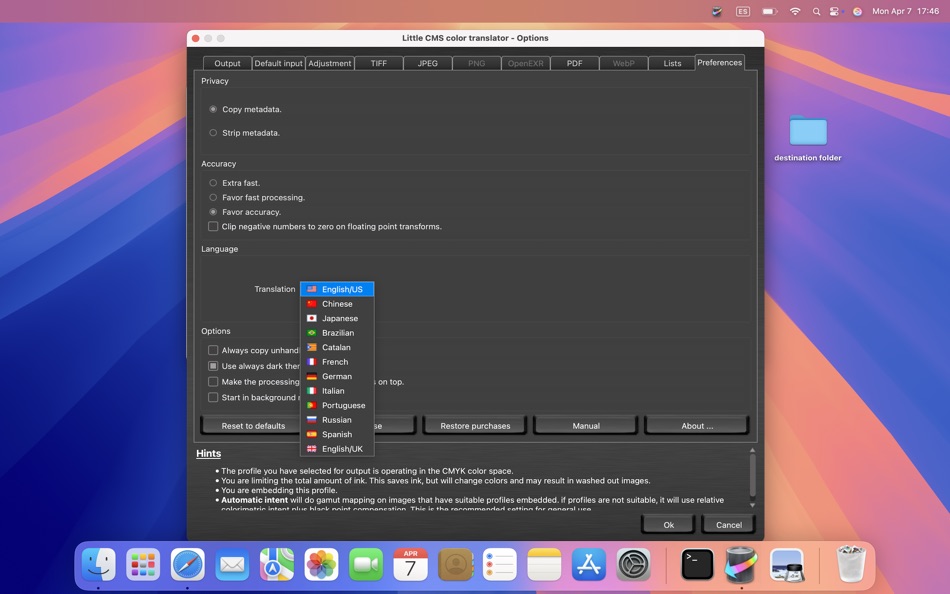Select Spanish in language list

[x=337, y=435]
